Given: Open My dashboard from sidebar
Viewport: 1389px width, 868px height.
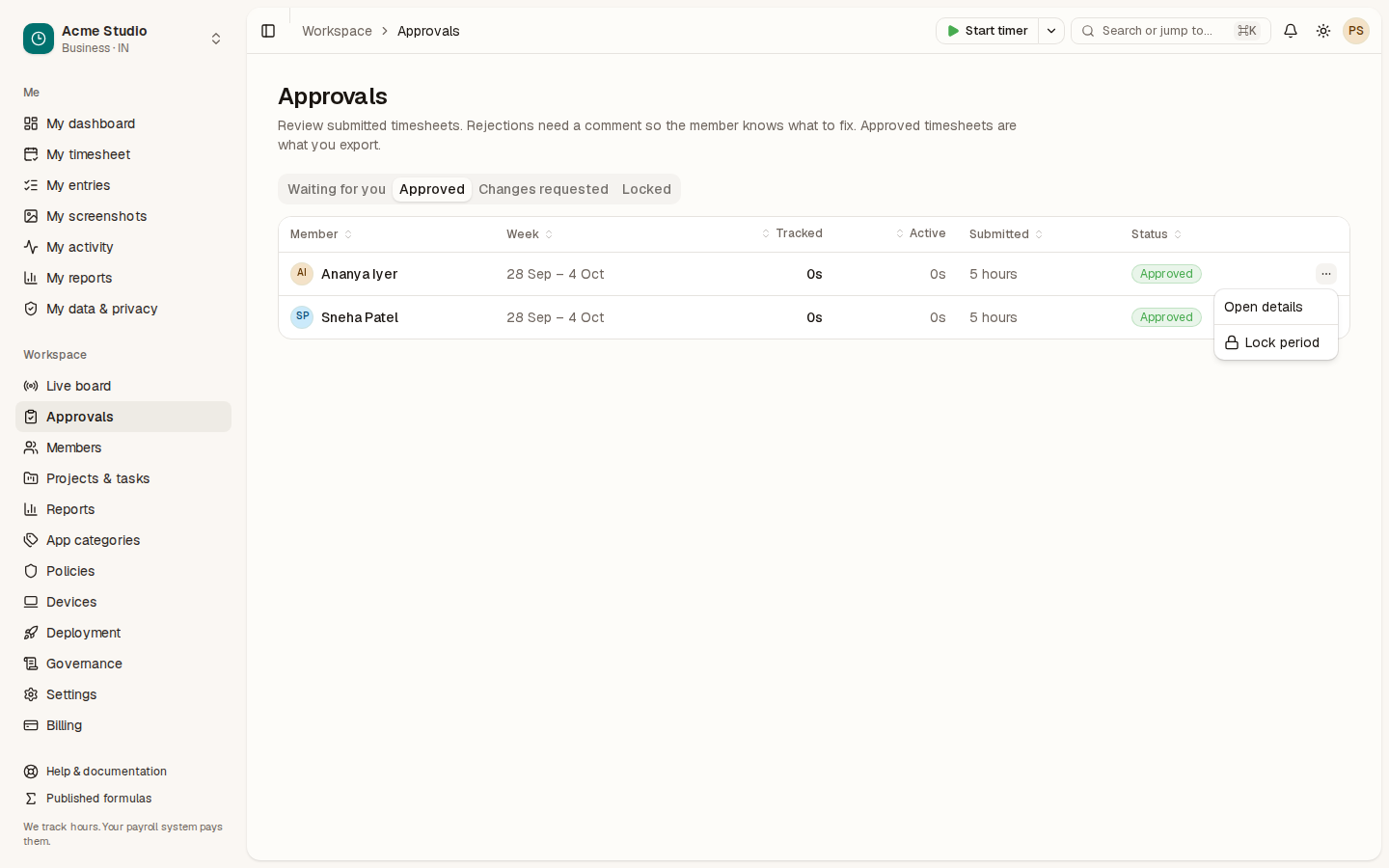Looking at the screenshot, I should 123,123.
